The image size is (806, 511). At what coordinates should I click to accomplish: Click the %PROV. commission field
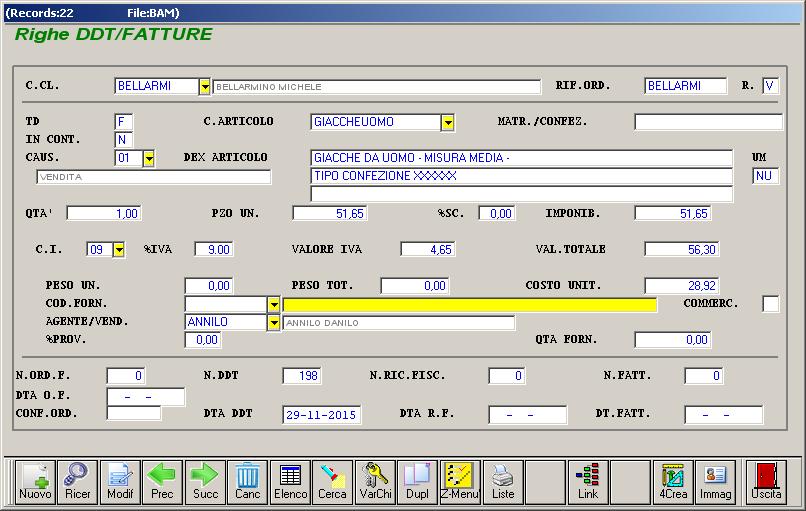pos(203,340)
